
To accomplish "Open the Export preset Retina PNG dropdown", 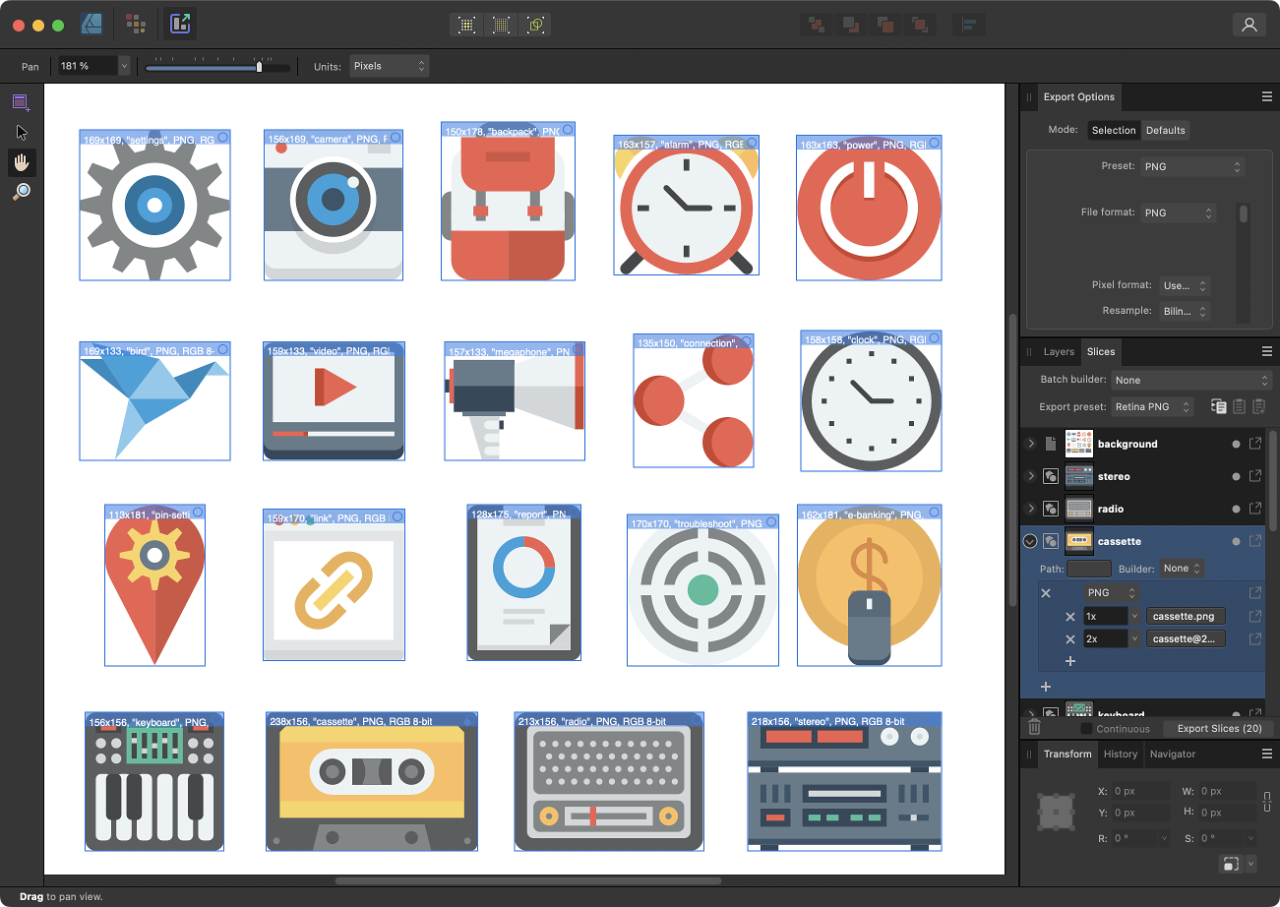I will tap(1152, 407).
